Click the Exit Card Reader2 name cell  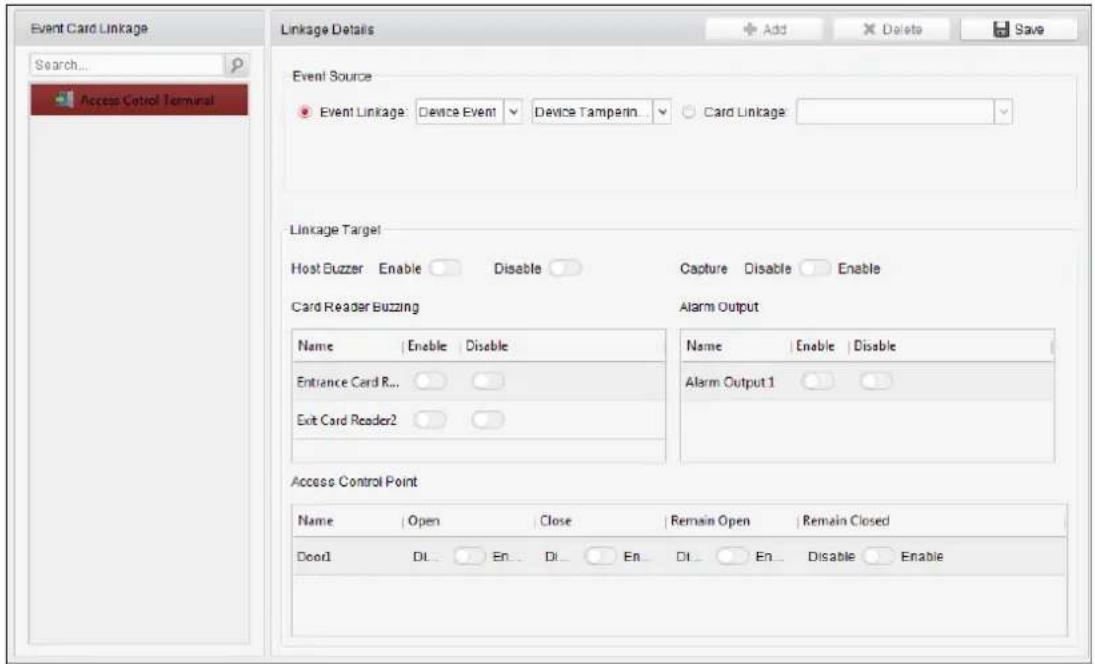point(348,420)
